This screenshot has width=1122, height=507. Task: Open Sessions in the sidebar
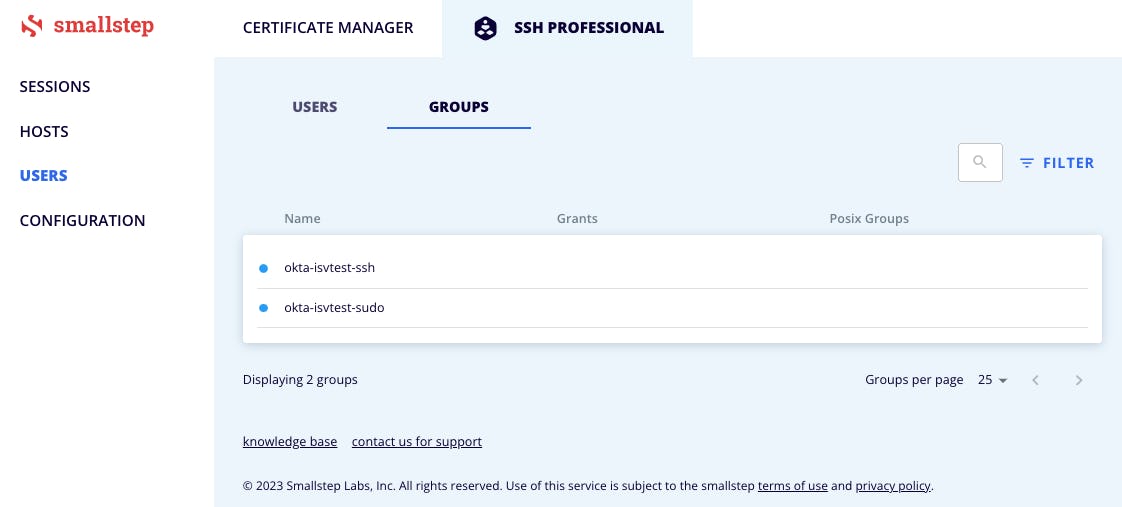click(55, 87)
